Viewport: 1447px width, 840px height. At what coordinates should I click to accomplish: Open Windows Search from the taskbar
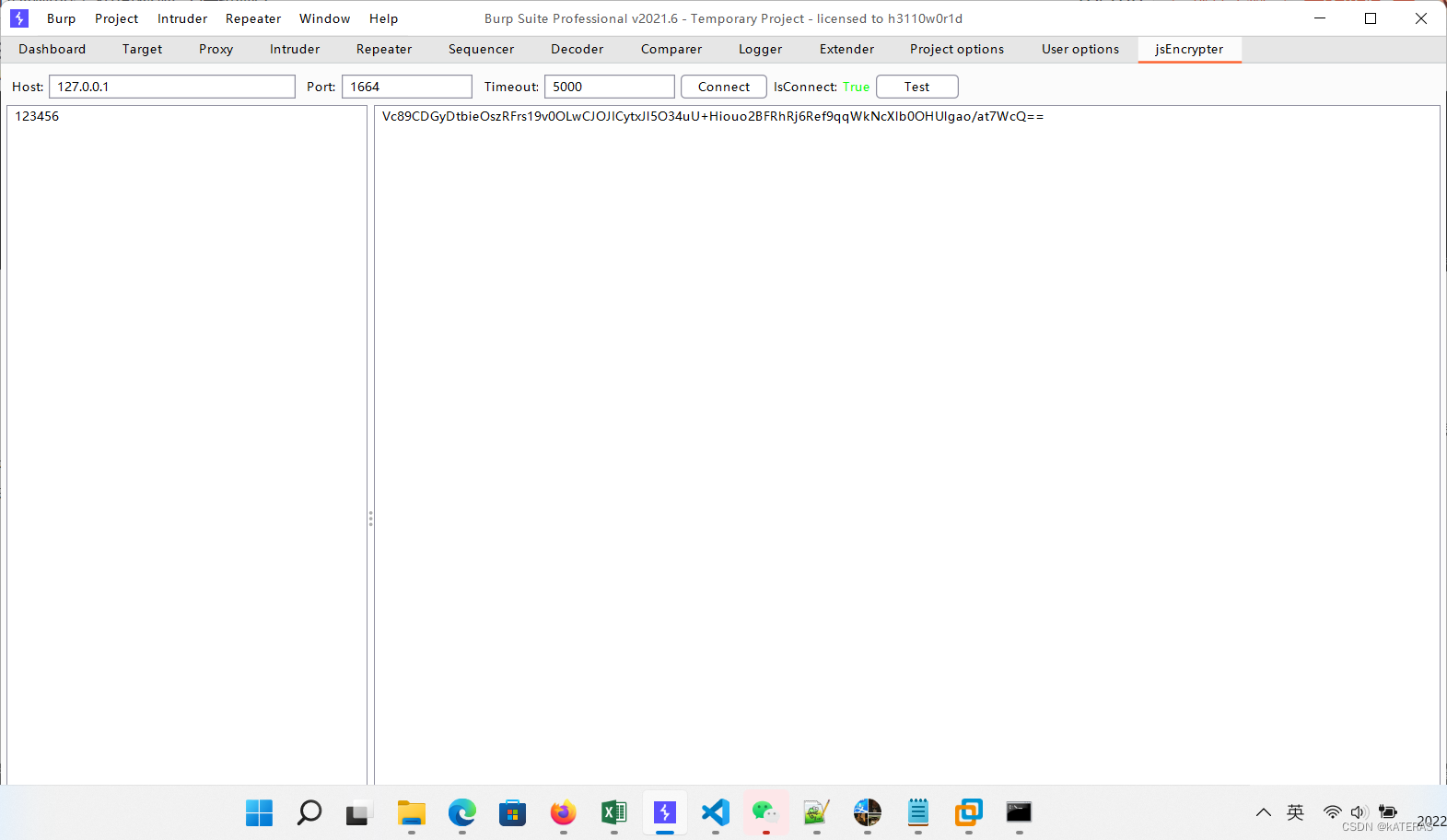(x=309, y=812)
